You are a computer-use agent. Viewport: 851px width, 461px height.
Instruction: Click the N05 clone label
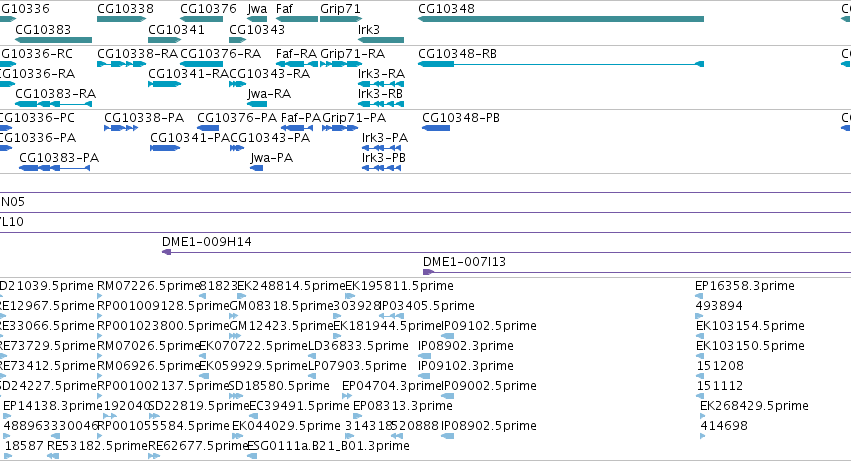pyautogui.click(x=12, y=202)
